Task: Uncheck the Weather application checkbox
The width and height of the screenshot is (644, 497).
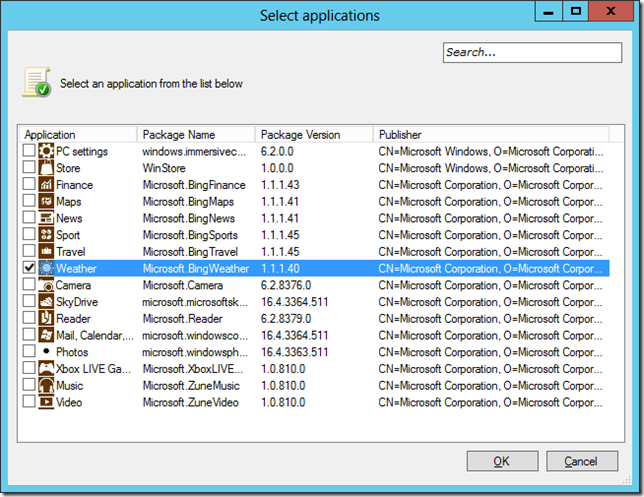Action: tap(29, 268)
